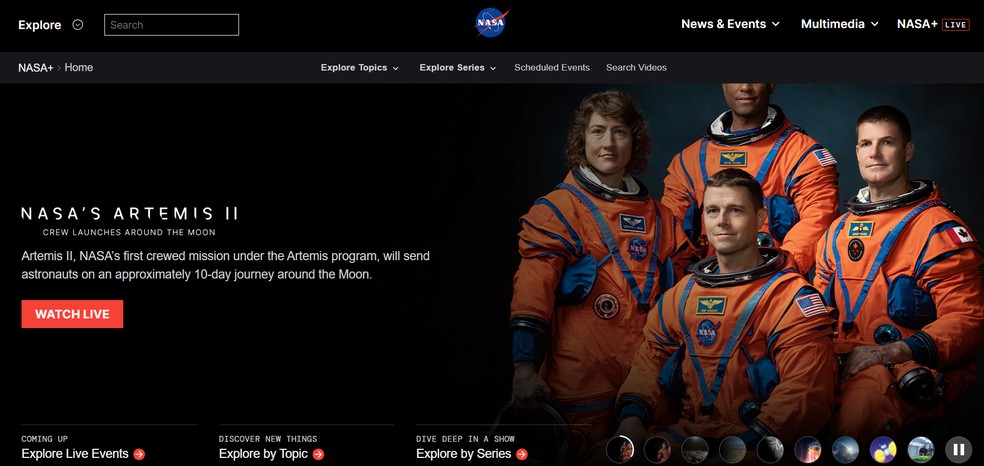This screenshot has height=466, width=984.
Task: Click the NASA+ breadcrumb link
Action: 35,68
